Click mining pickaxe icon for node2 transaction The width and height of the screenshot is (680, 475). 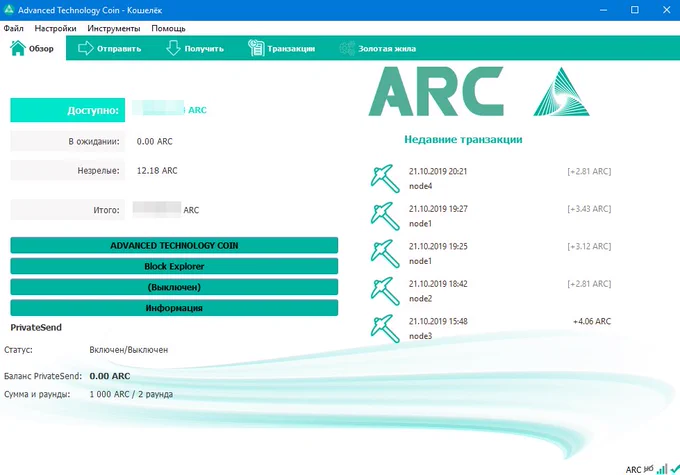tap(385, 291)
